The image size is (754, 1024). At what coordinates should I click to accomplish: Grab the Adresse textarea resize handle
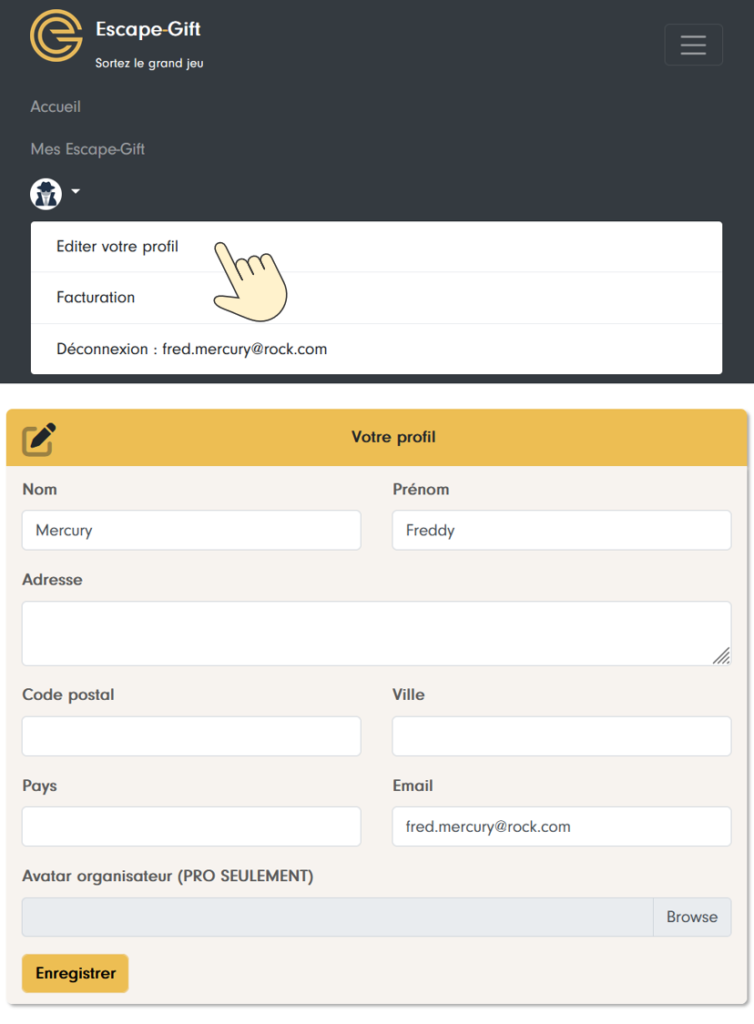[x=721, y=656]
